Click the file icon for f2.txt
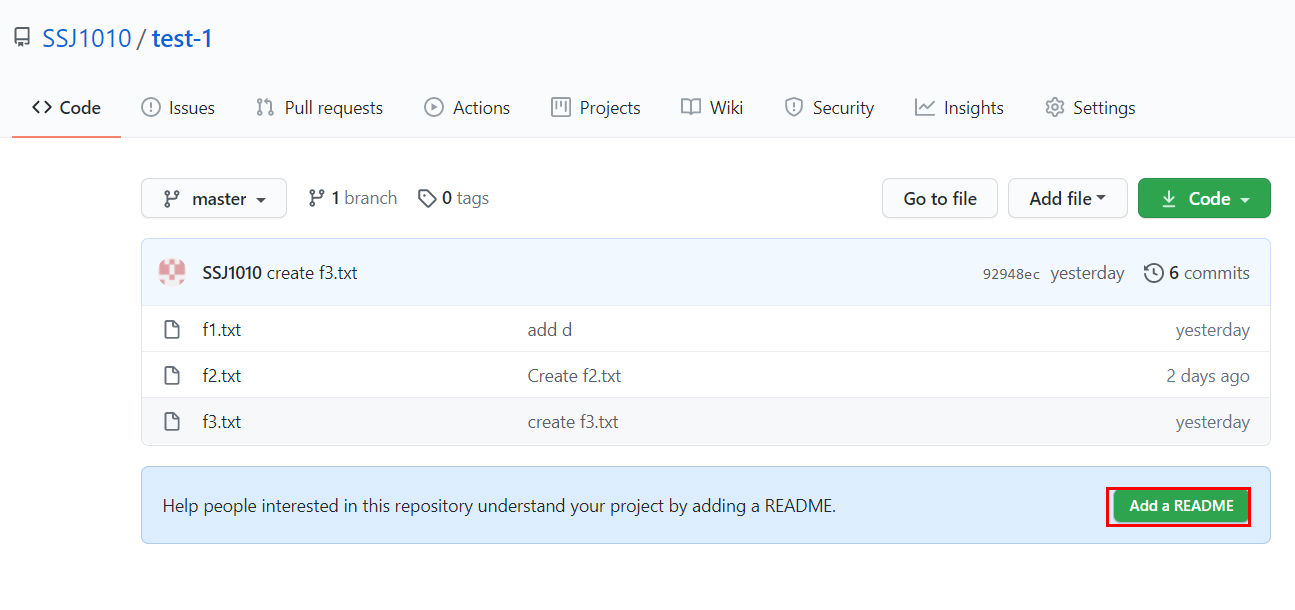 click(x=172, y=375)
